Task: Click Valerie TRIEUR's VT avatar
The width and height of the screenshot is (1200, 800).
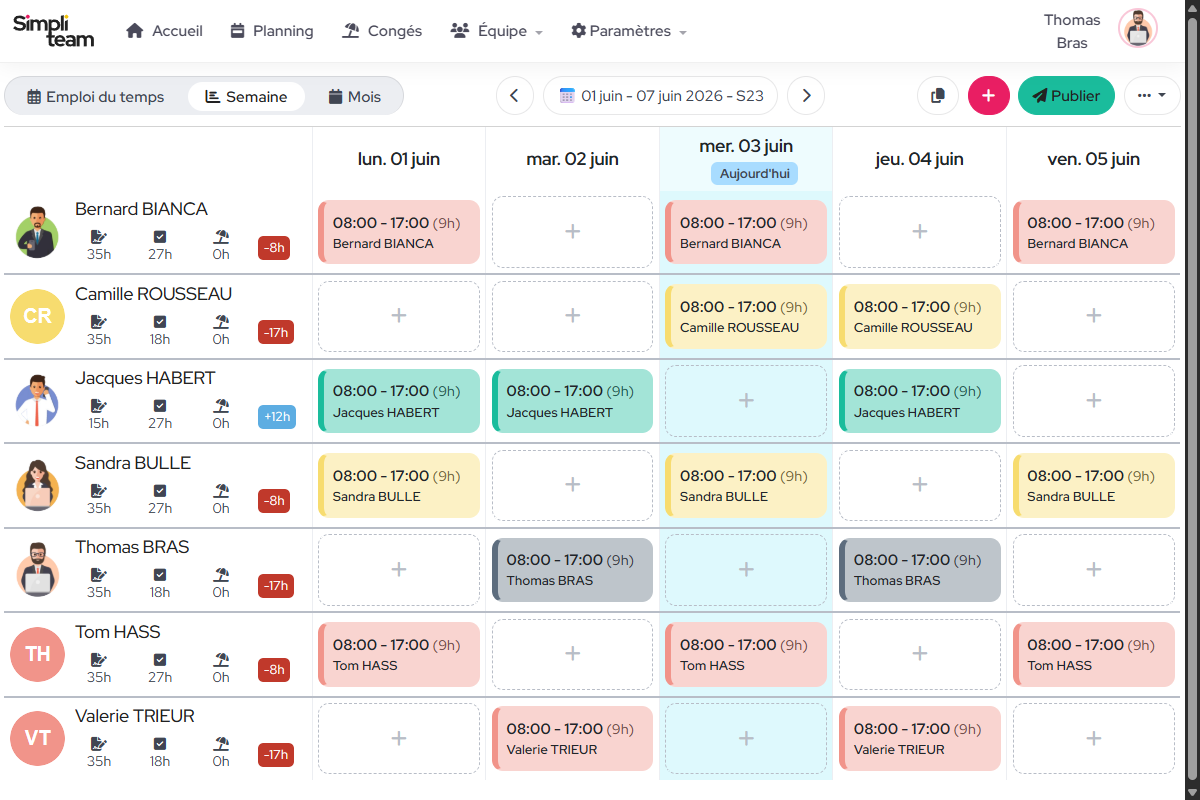Action: click(37, 738)
